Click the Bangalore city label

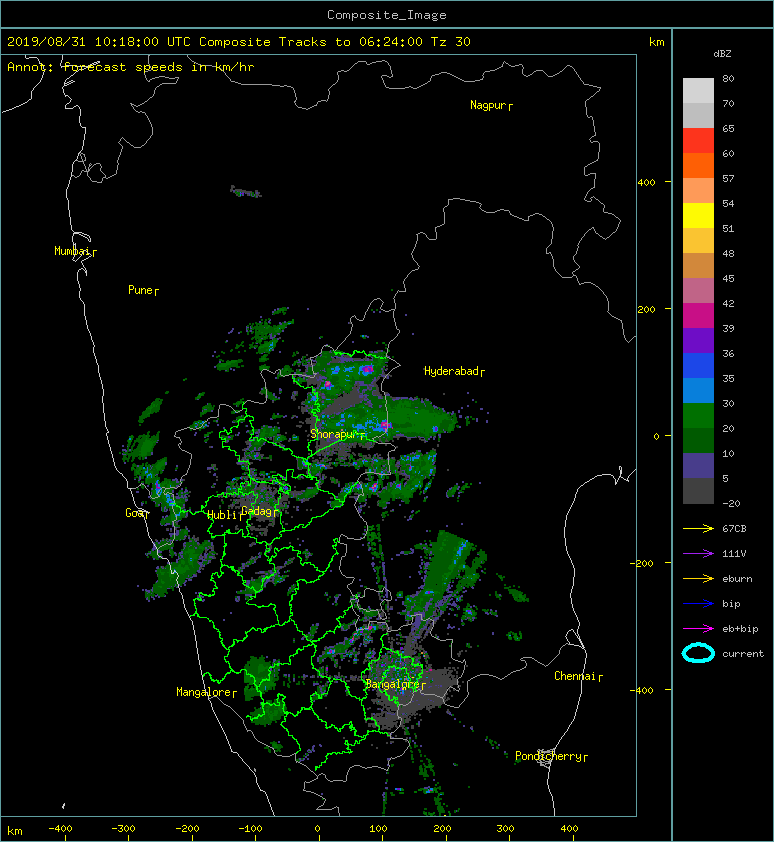pos(395,684)
